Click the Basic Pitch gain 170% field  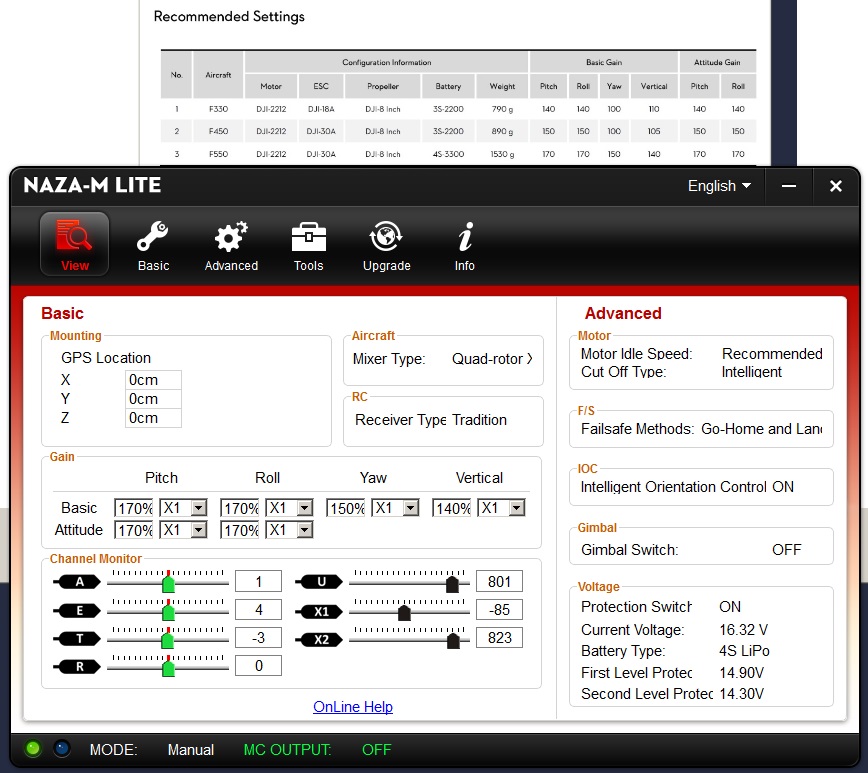pyautogui.click(x=134, y=508)
